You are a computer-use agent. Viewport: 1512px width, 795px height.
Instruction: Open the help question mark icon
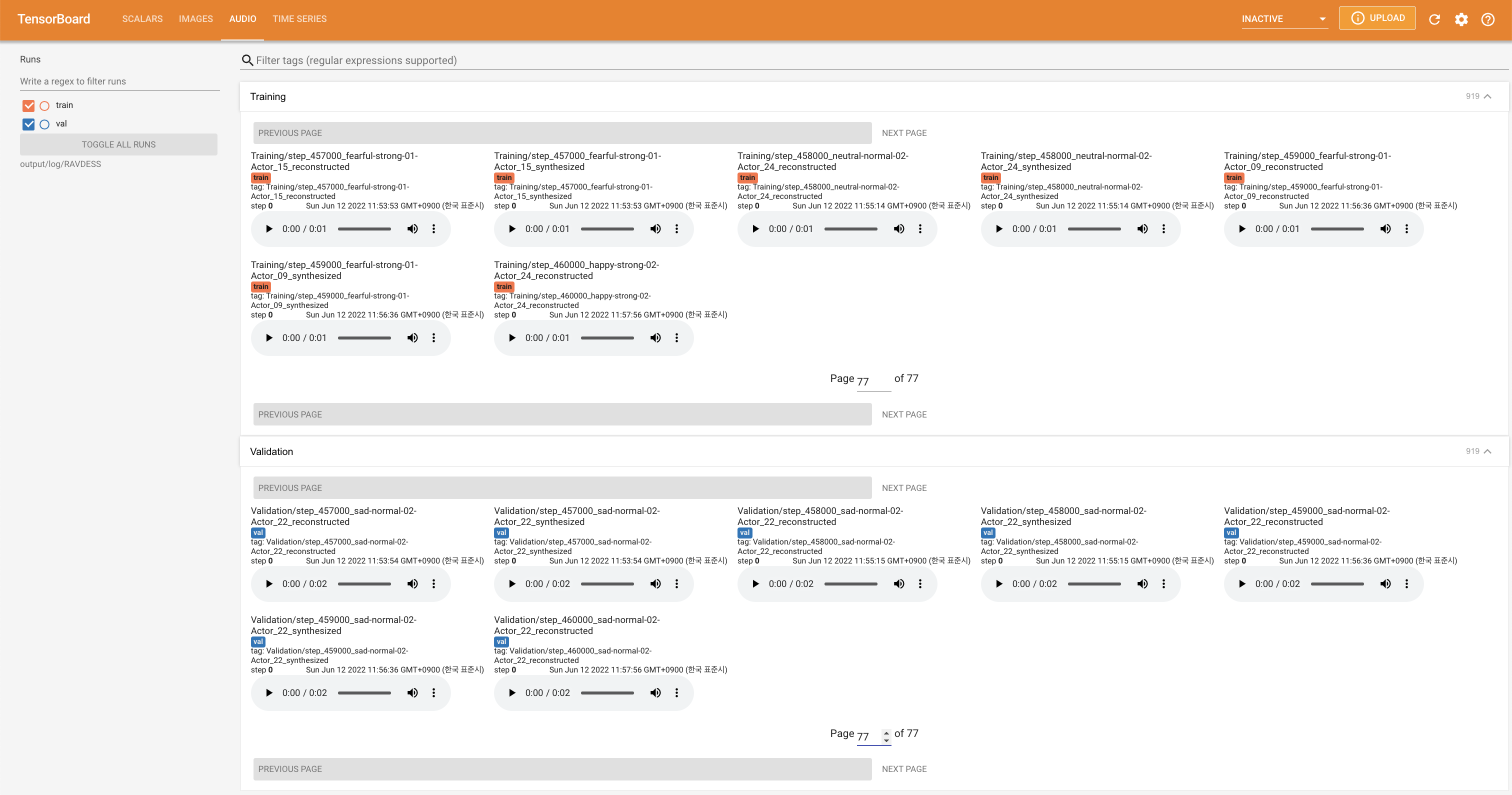pyautogui.click(x=1487, y=19)
